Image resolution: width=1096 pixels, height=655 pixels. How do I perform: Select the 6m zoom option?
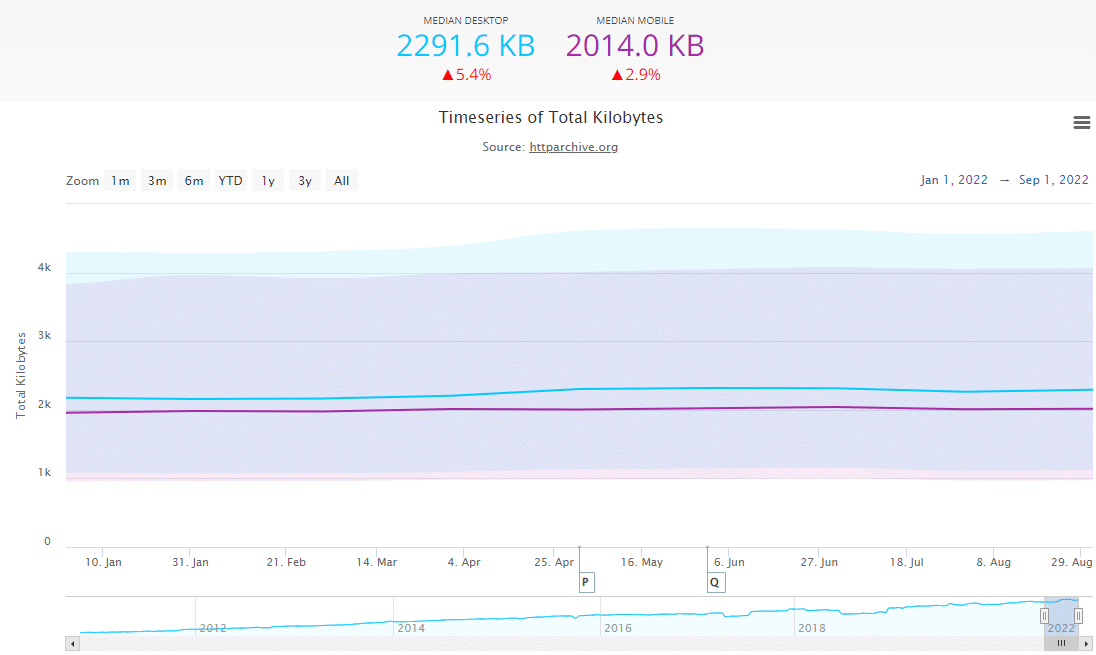194,181
